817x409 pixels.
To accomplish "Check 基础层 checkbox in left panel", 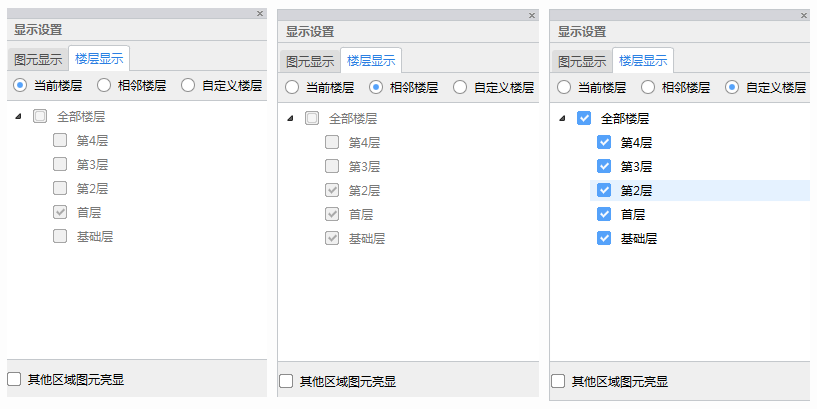I will pyautogui.click(x=60, y=236).
